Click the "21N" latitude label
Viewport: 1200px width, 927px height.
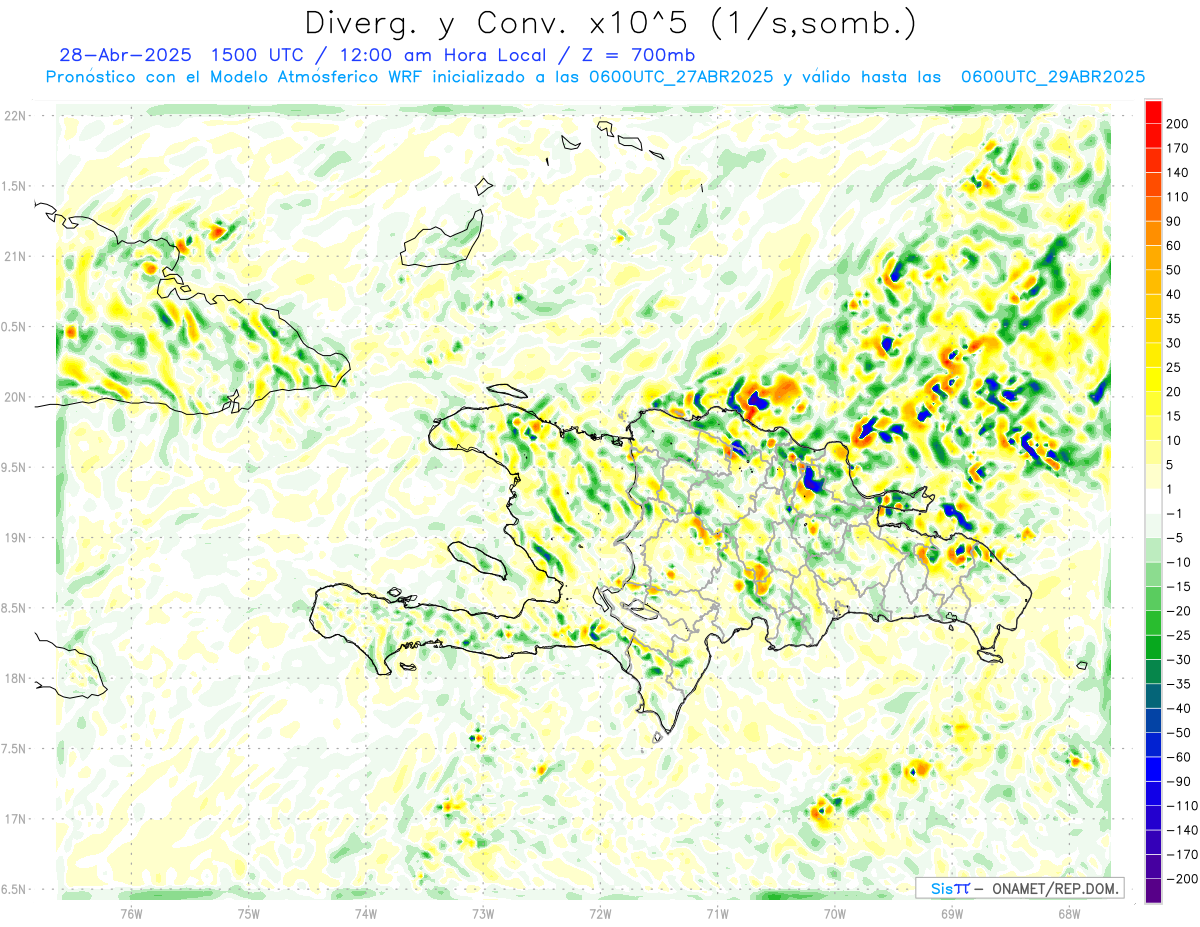(x=15, y=256)
